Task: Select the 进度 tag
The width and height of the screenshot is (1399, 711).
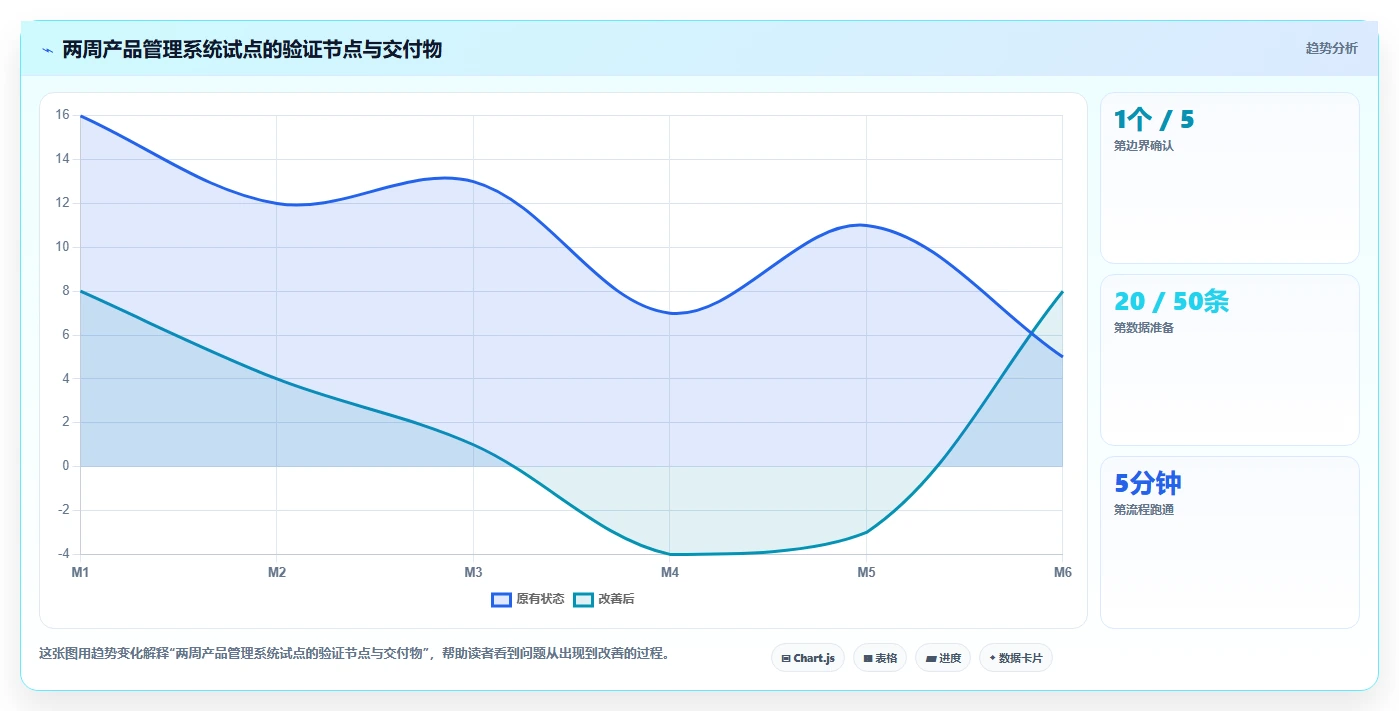Action: (943, 658)
